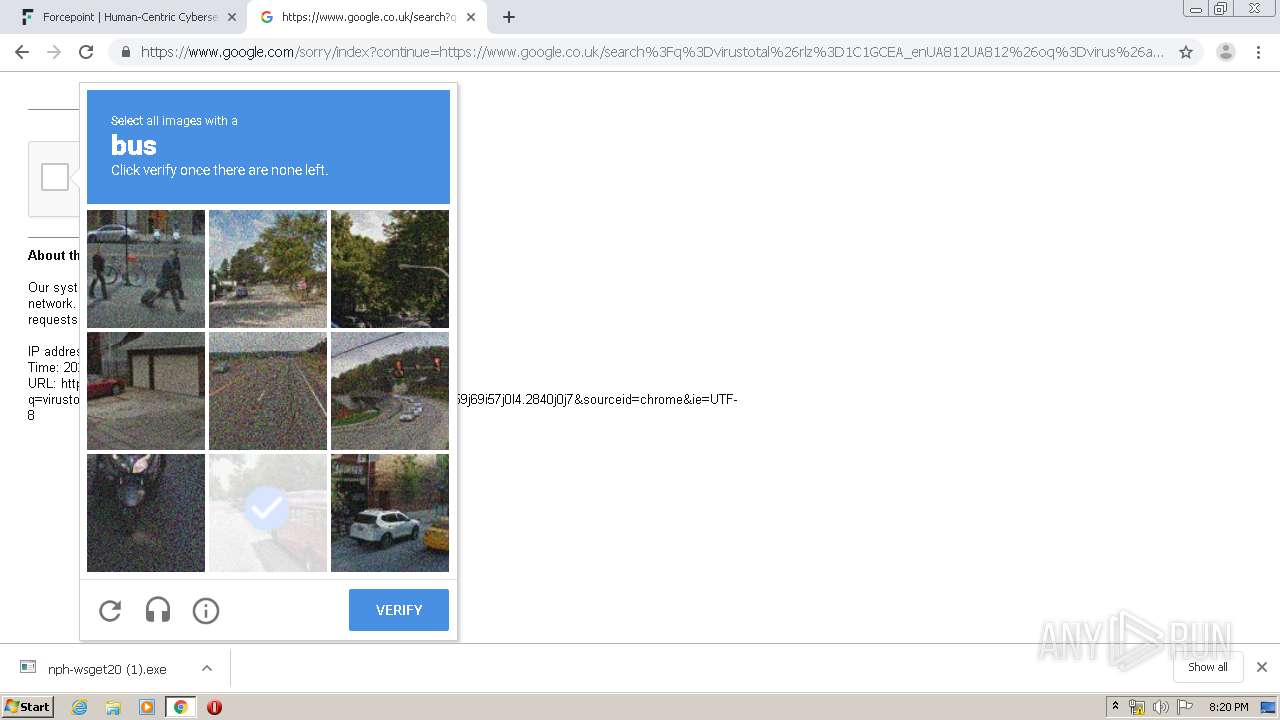The height and width of the screenshot is (720, 1280).
Task: Deselect the checked faded tile
Action: pyautogui.click(x=268, y=513)
